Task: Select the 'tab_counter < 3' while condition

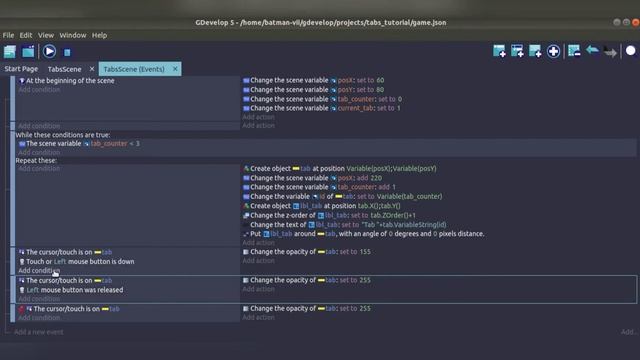Action: (79, 144)
